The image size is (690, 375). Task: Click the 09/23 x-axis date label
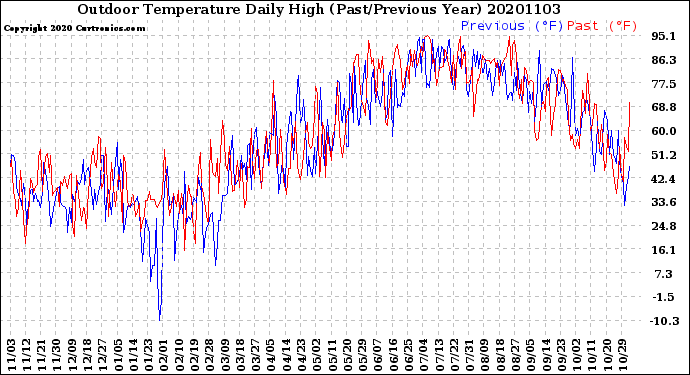point(560,355)
